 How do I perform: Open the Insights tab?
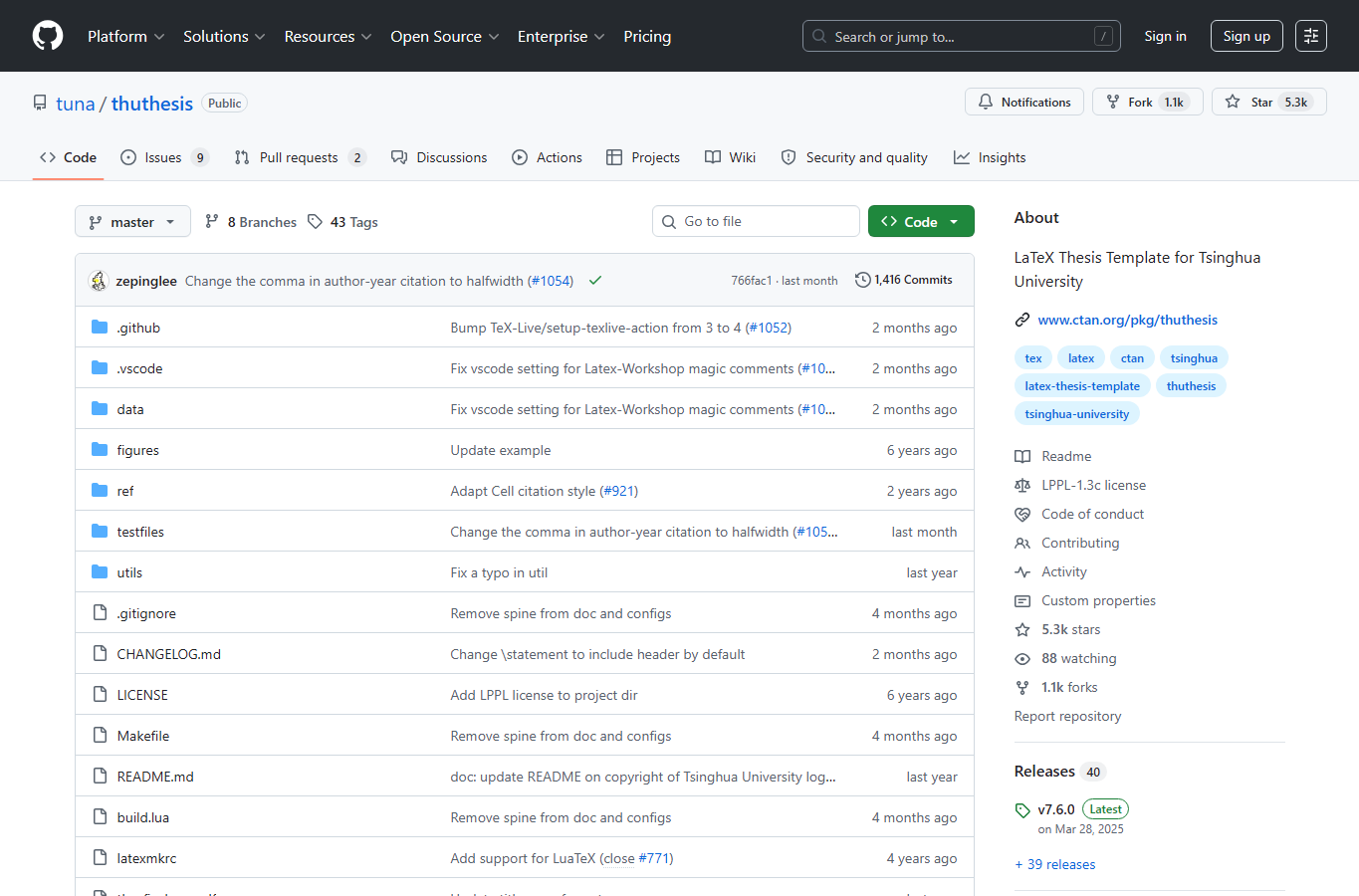pos(990,157)
